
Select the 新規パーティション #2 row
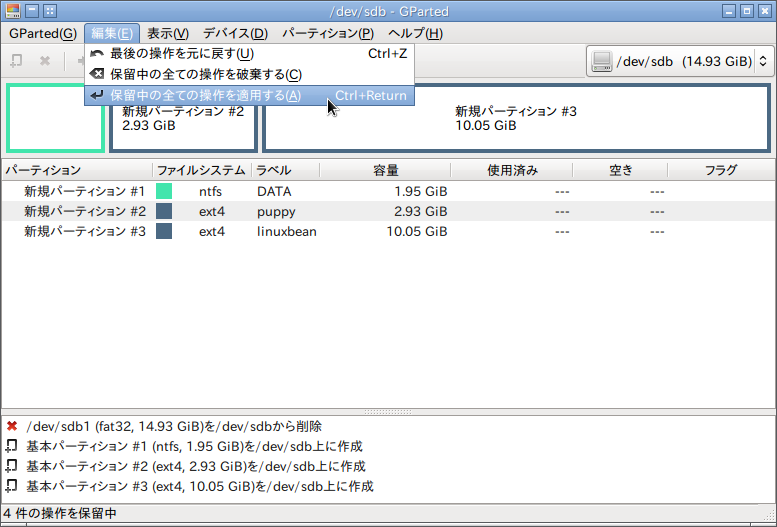pyautogui.click(x=388, y=211)
